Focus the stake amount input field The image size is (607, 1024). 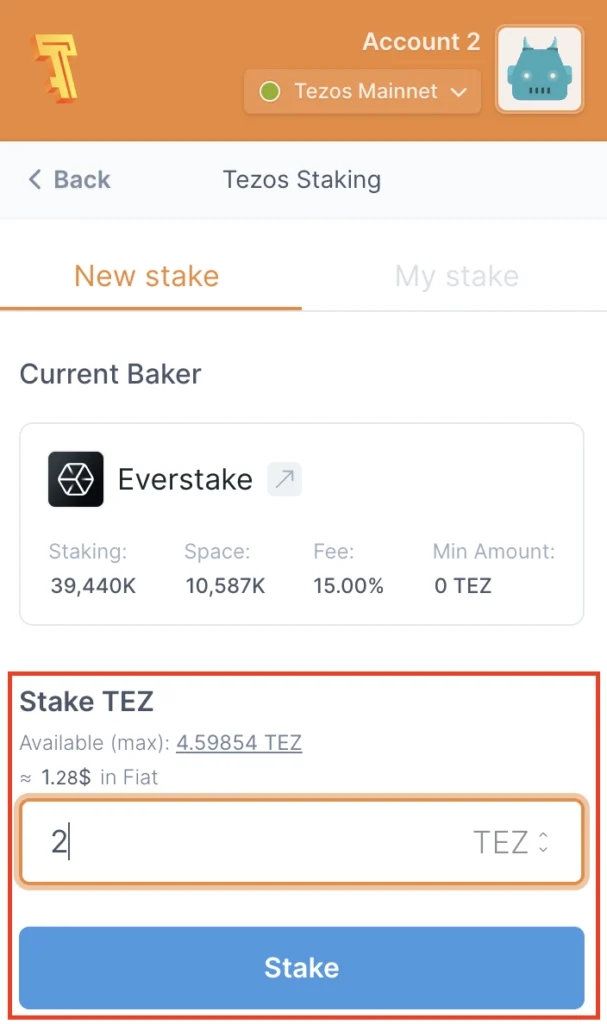250,843
